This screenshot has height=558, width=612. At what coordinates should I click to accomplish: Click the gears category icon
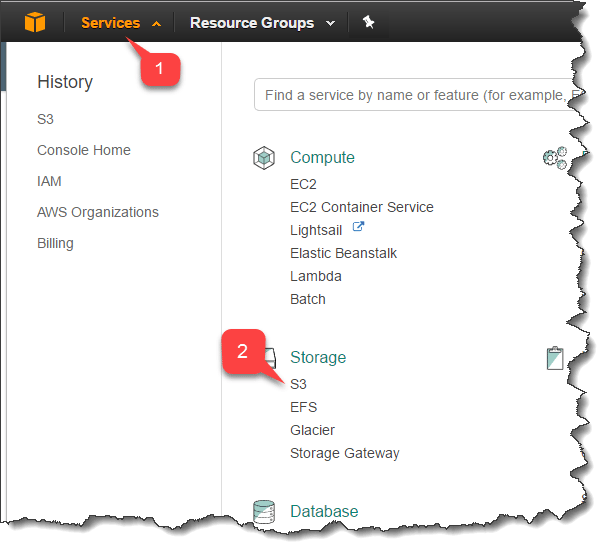pyautogui.click(x=555, y=158)
